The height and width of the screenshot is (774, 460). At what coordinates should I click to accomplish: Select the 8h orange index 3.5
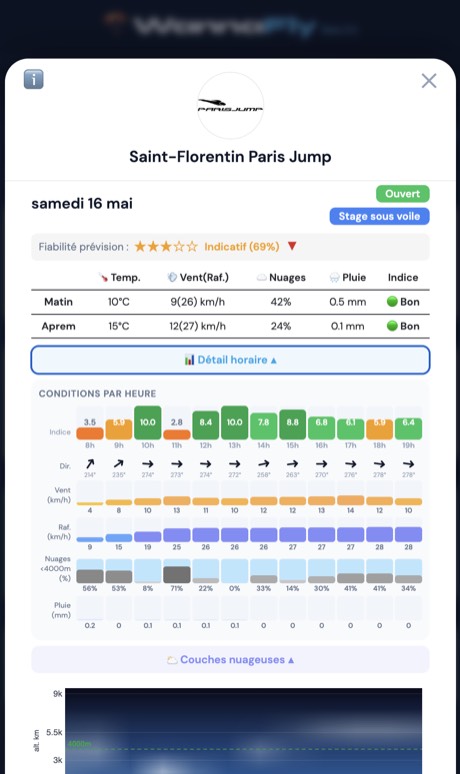90,428
